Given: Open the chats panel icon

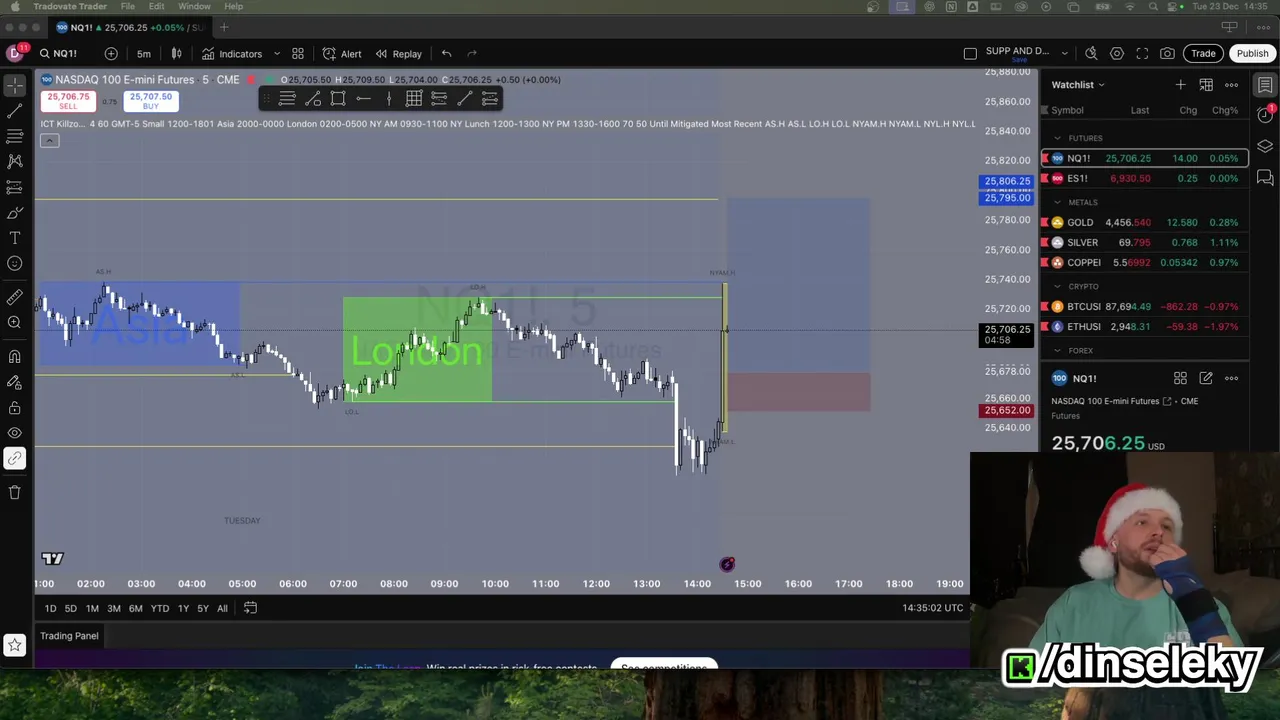Looking at the screenshot, I should [x=1265, y=178].
